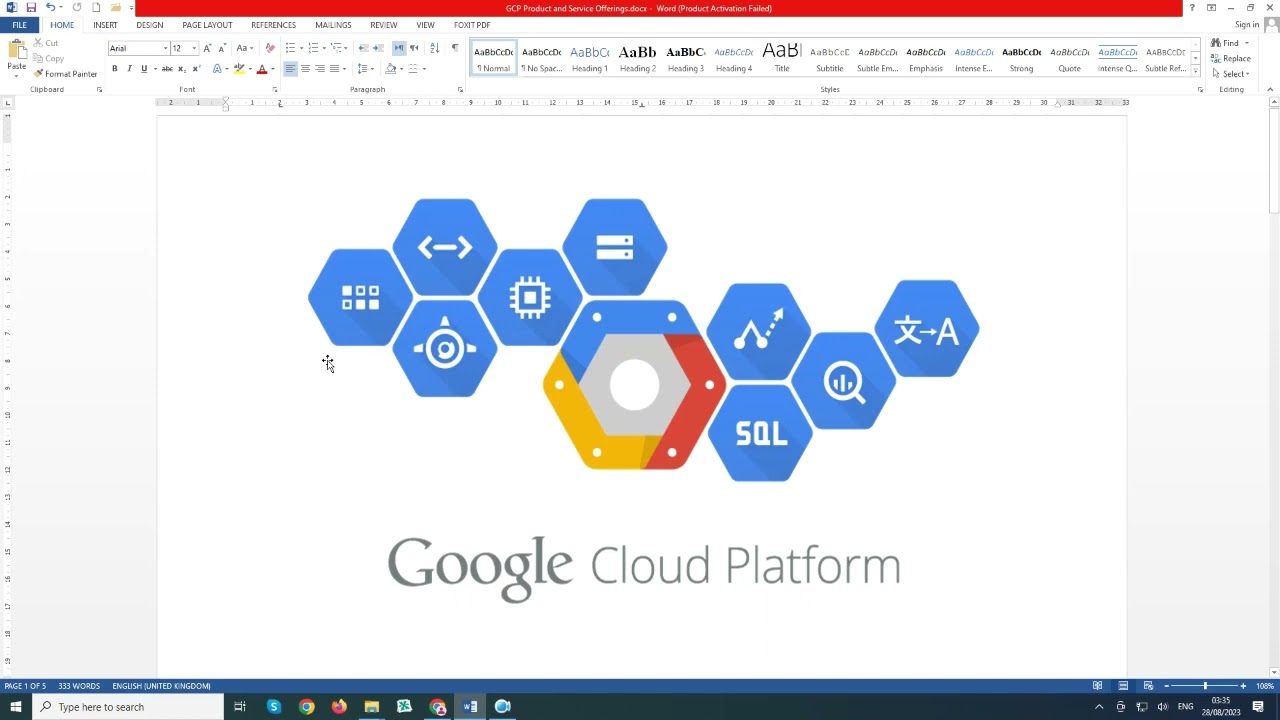Toggle left-to-right text direction
The width and height of the screenshot is (1280, 720).
[399, 48]
